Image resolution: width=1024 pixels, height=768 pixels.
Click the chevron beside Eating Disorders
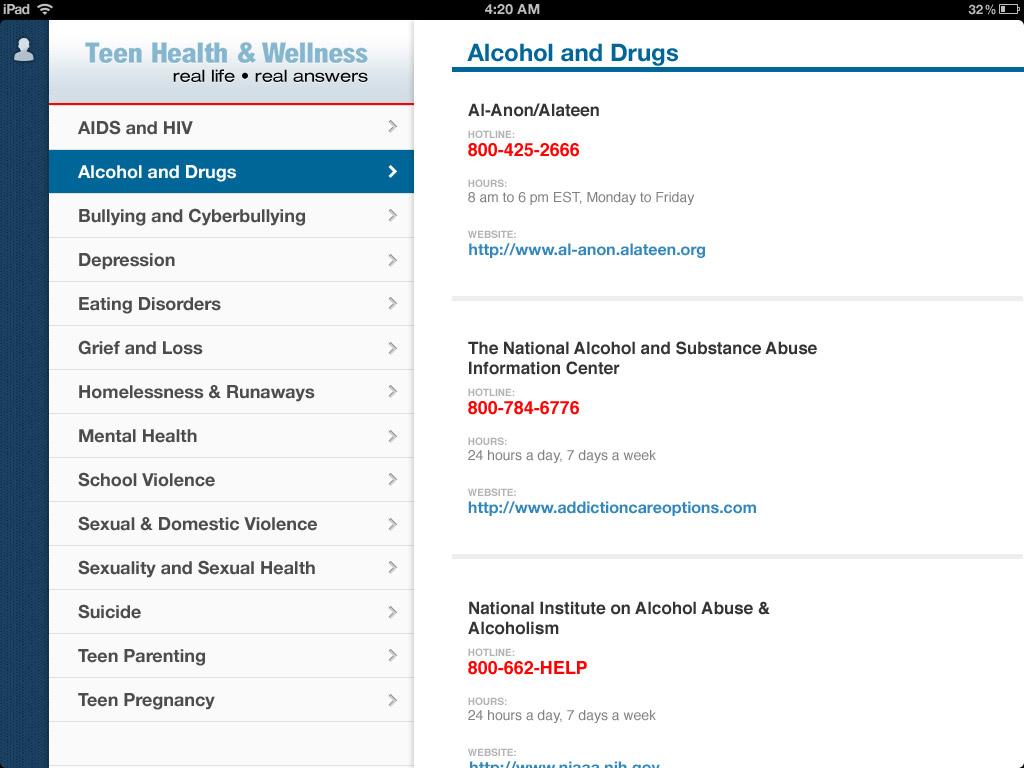(392, 303)
